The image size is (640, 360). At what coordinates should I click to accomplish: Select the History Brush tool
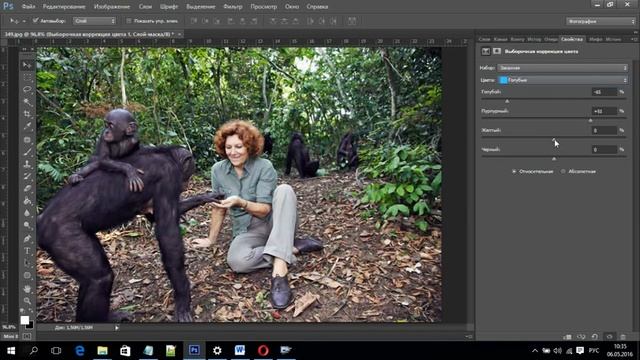tap(27, 176)
